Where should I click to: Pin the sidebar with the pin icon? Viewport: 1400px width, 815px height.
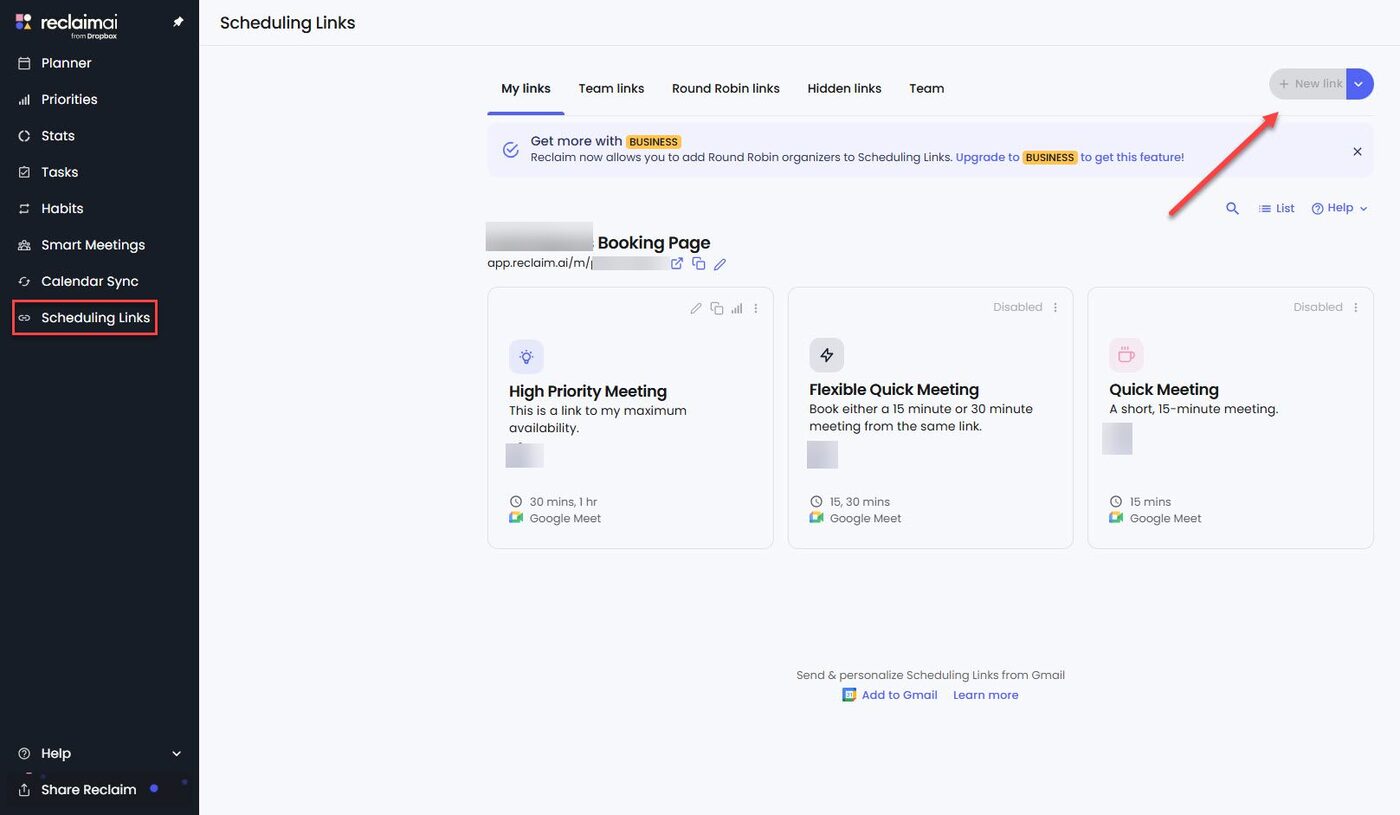(178, 20)
